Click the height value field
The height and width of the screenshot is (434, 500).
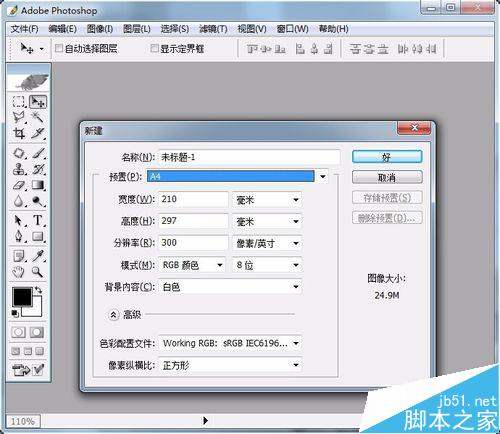coord(193,221)
